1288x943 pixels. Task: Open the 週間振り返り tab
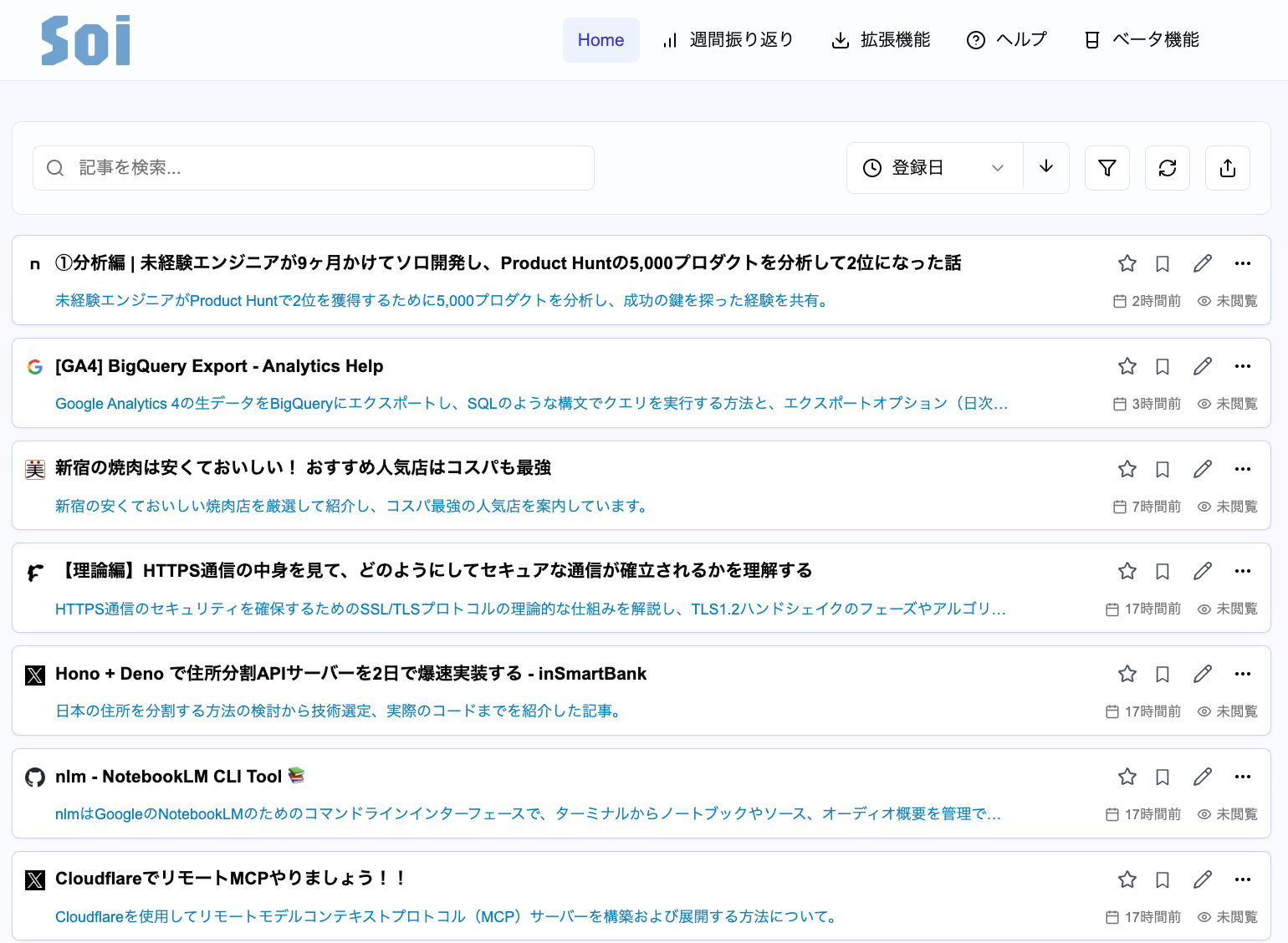coord(728,40)
